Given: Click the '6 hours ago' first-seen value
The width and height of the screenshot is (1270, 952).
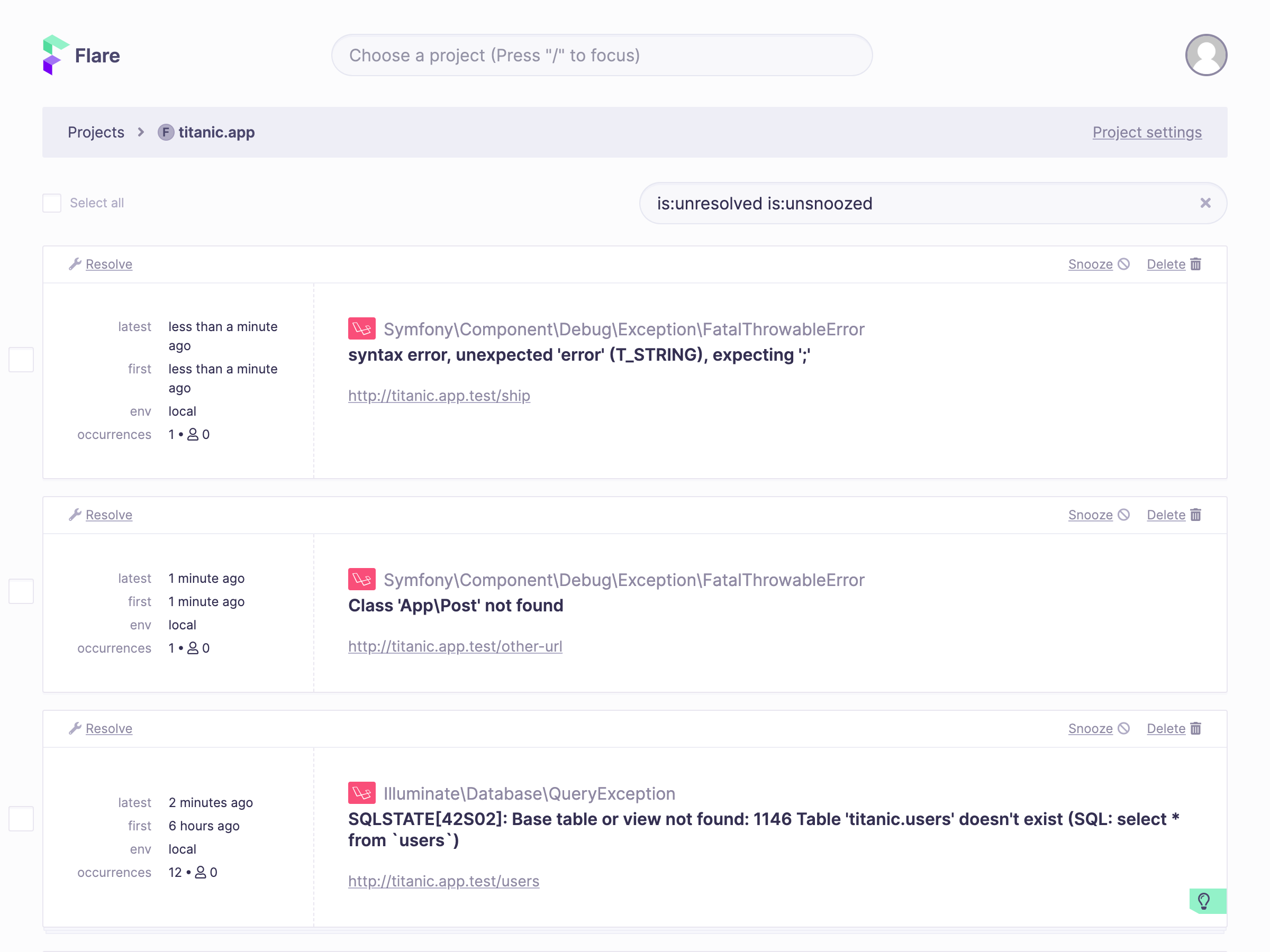Looking at the screenshot, I should [204, 826].
